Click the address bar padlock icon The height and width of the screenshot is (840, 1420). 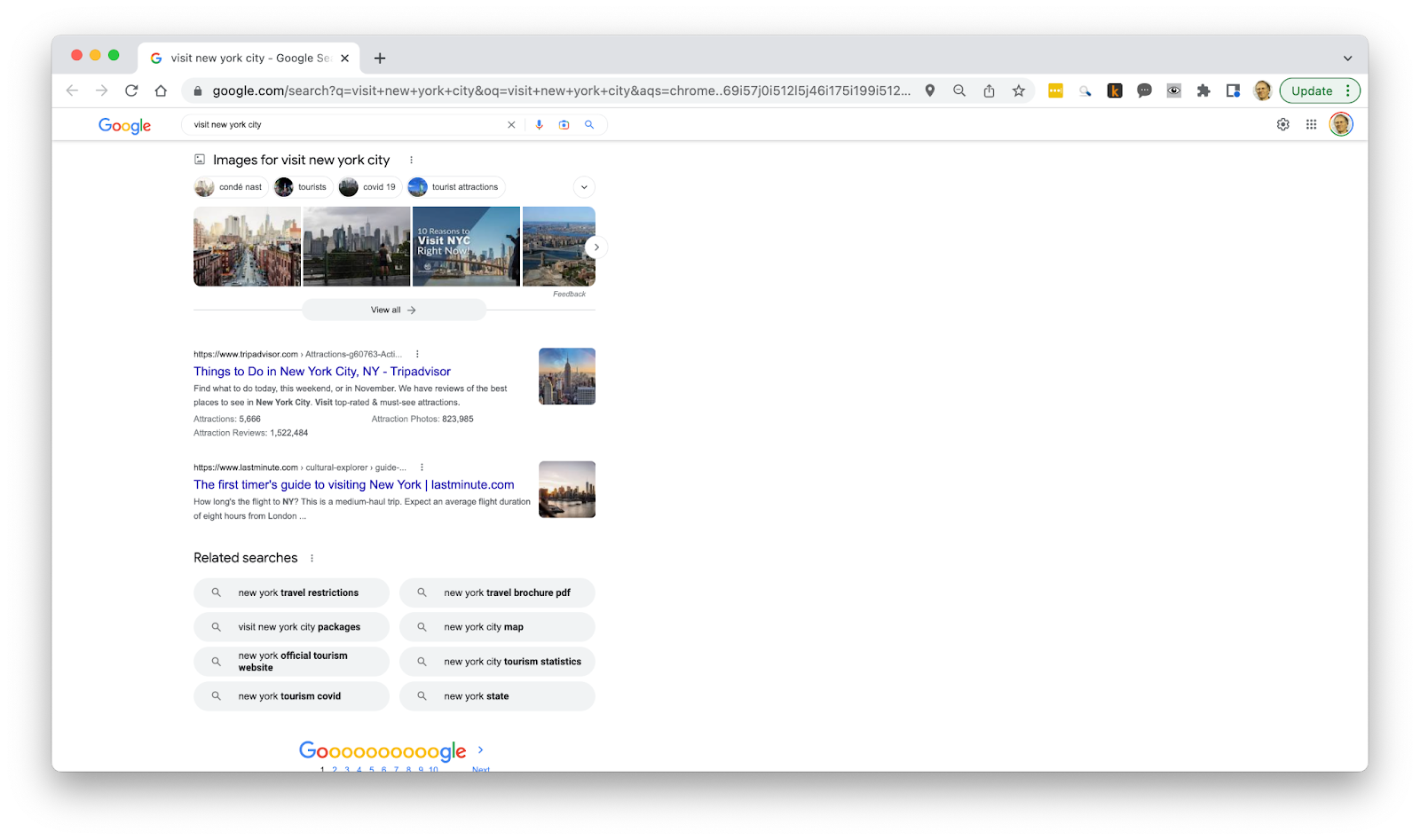point(197,90)
